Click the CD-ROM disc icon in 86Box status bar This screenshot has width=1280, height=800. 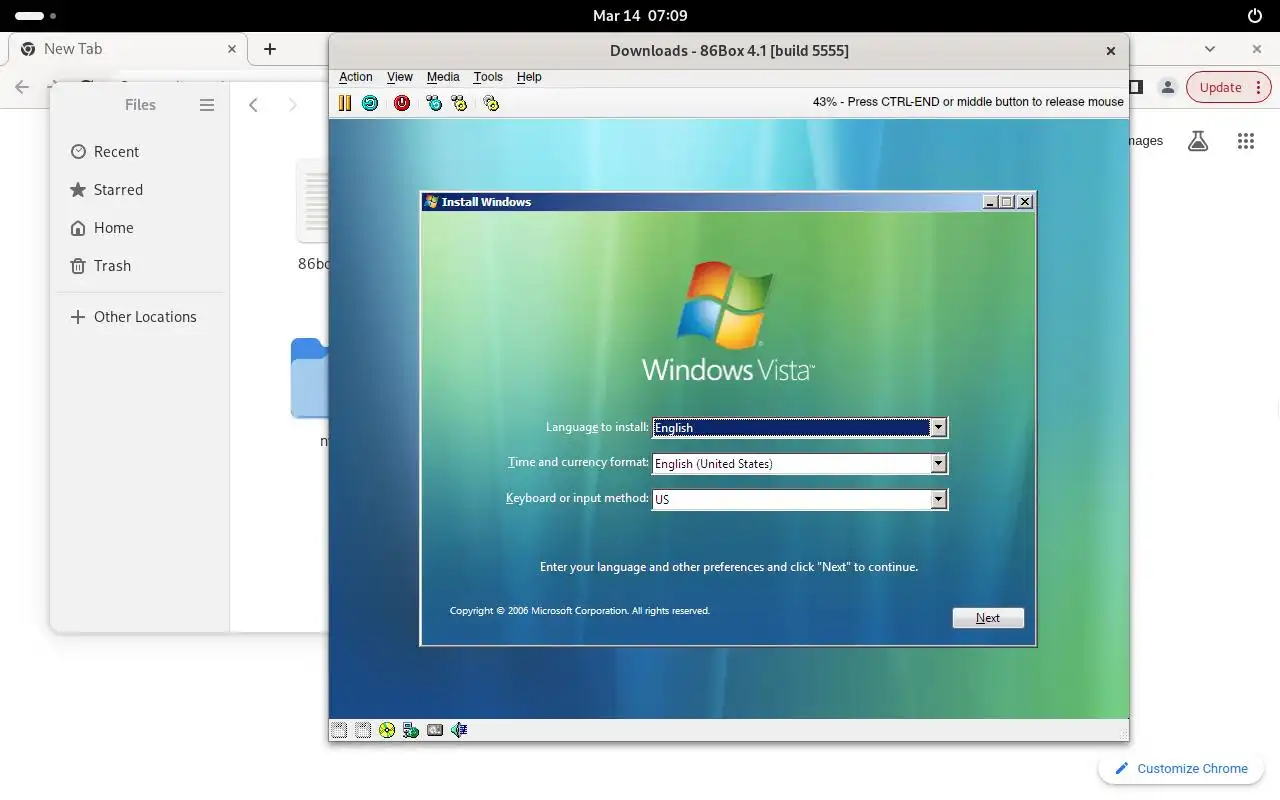coord(387,730)
